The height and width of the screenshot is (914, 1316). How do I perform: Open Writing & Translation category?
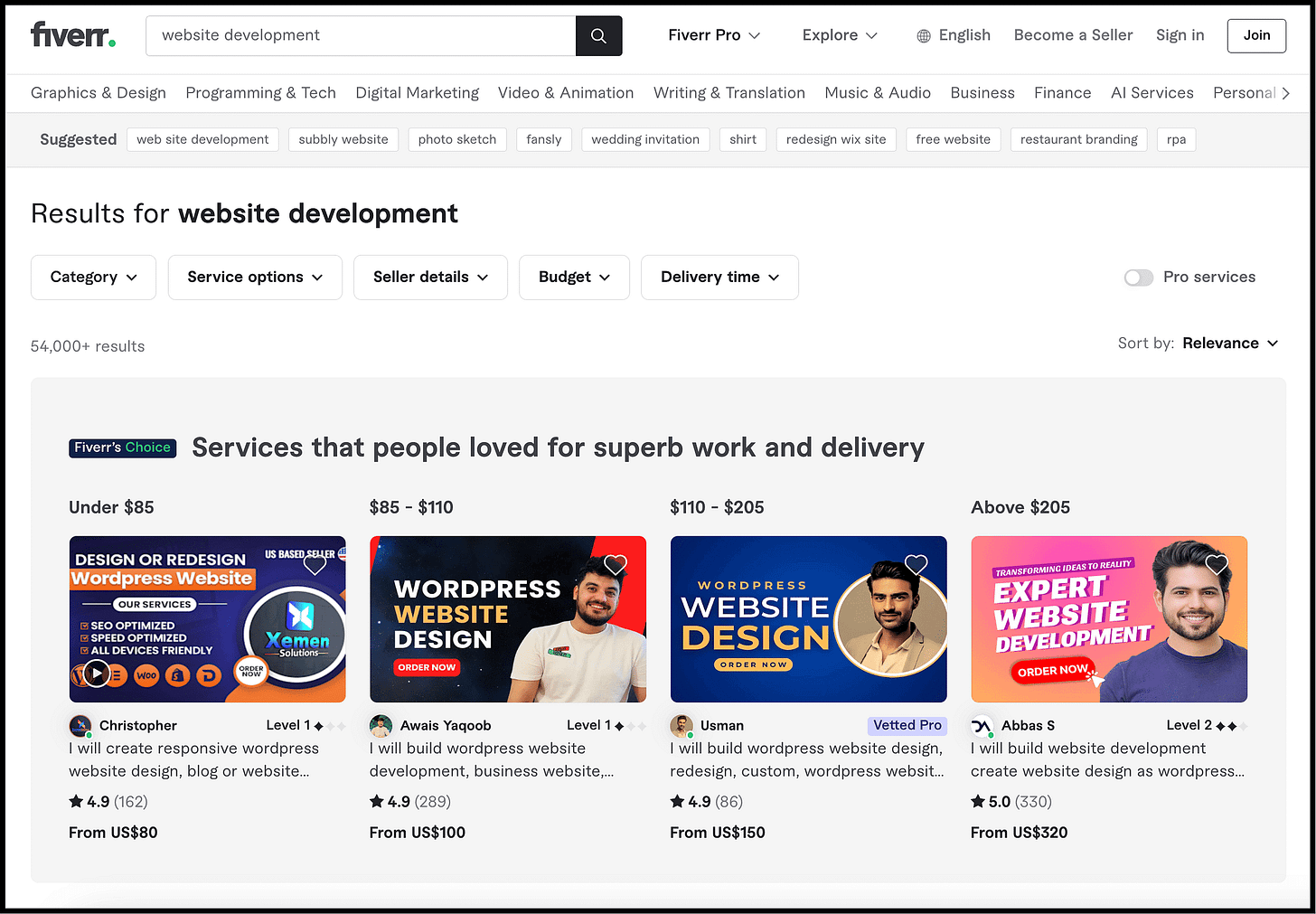tap(729, 93)
